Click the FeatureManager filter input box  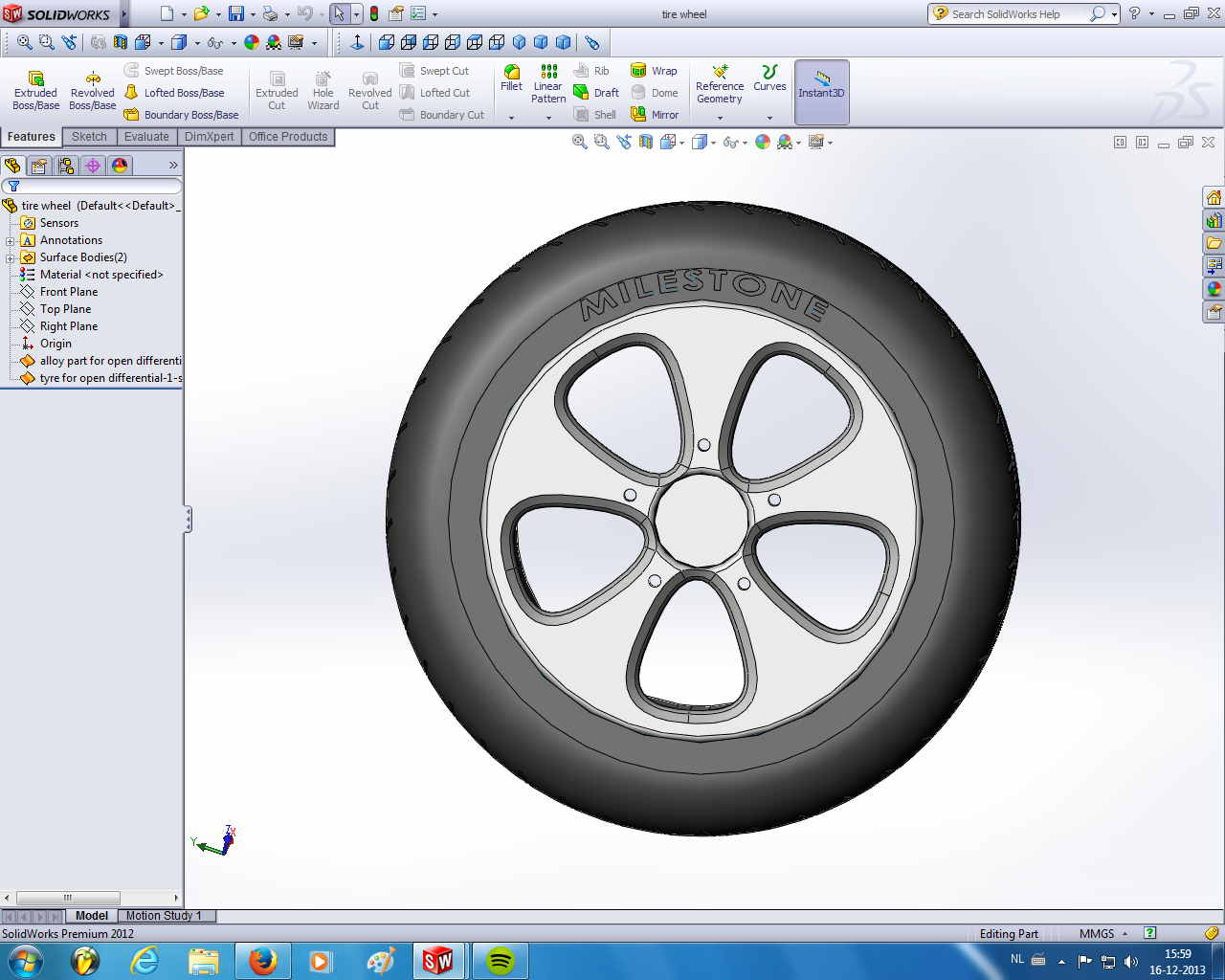tap(92, 186)
